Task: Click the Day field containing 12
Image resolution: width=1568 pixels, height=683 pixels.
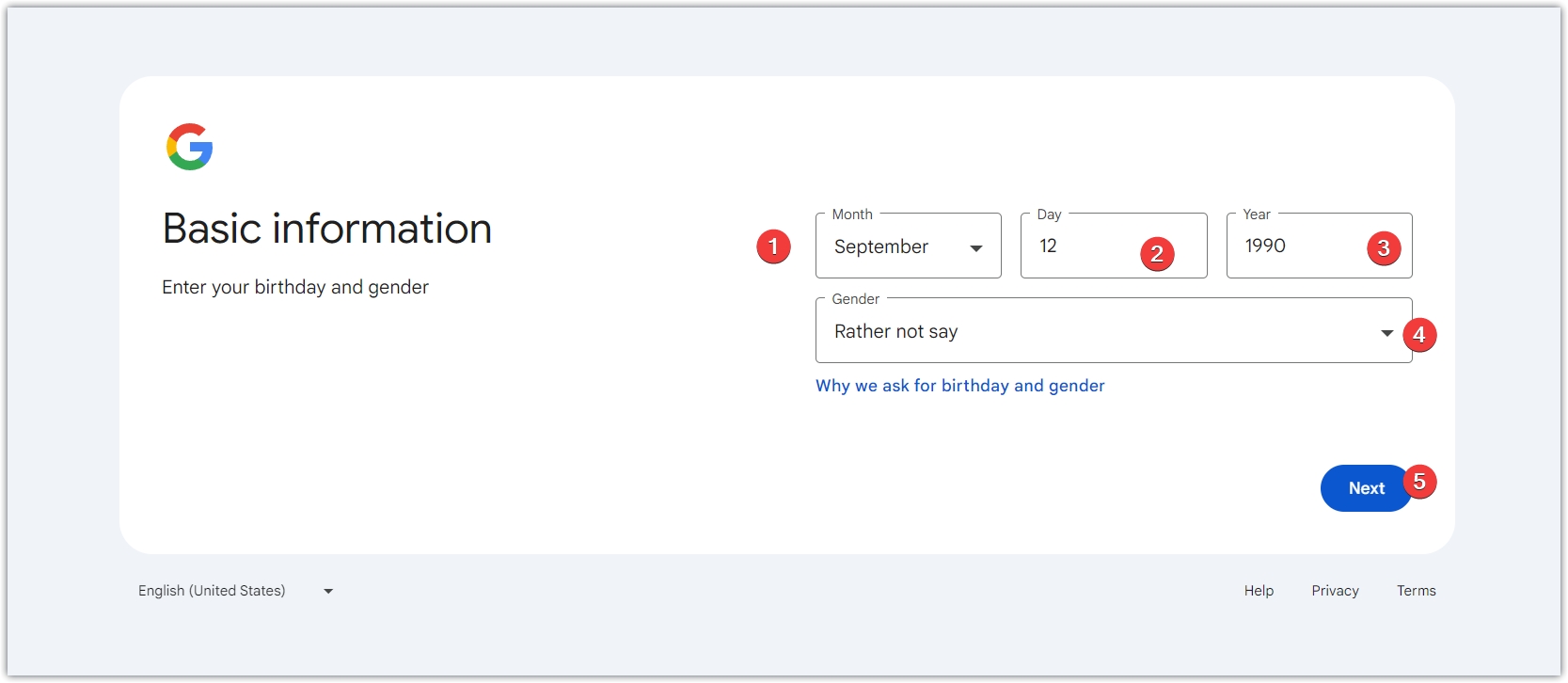Action: click(1082, 246)
